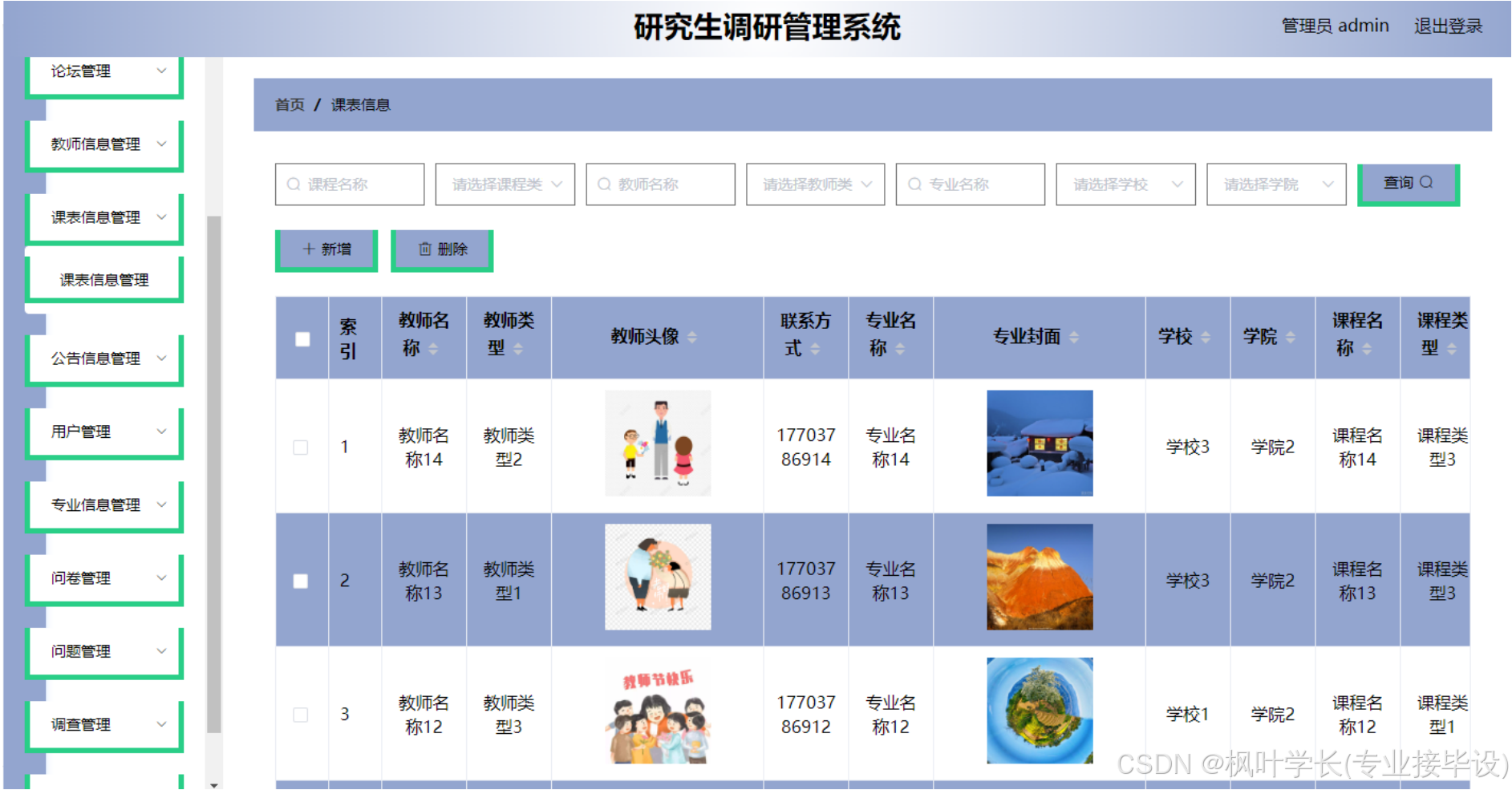Expand the 问卷管理 menu chevron
This screenshot has width=1512, height=790.
pos(161,578)
